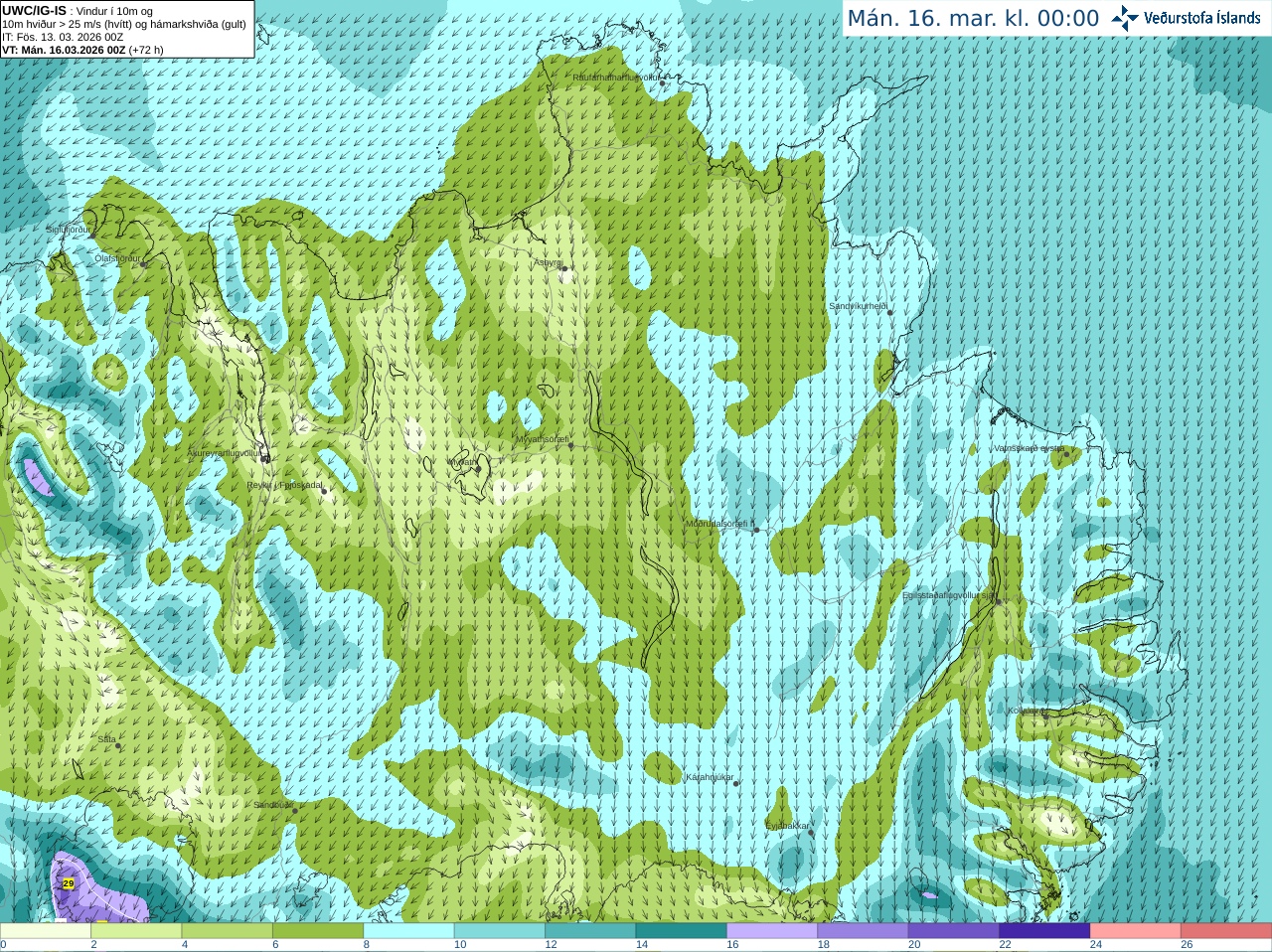Pick the 8–10 m/s pale cyan legend swatch
Viewport: 1272px width, 952px height.
408,931
